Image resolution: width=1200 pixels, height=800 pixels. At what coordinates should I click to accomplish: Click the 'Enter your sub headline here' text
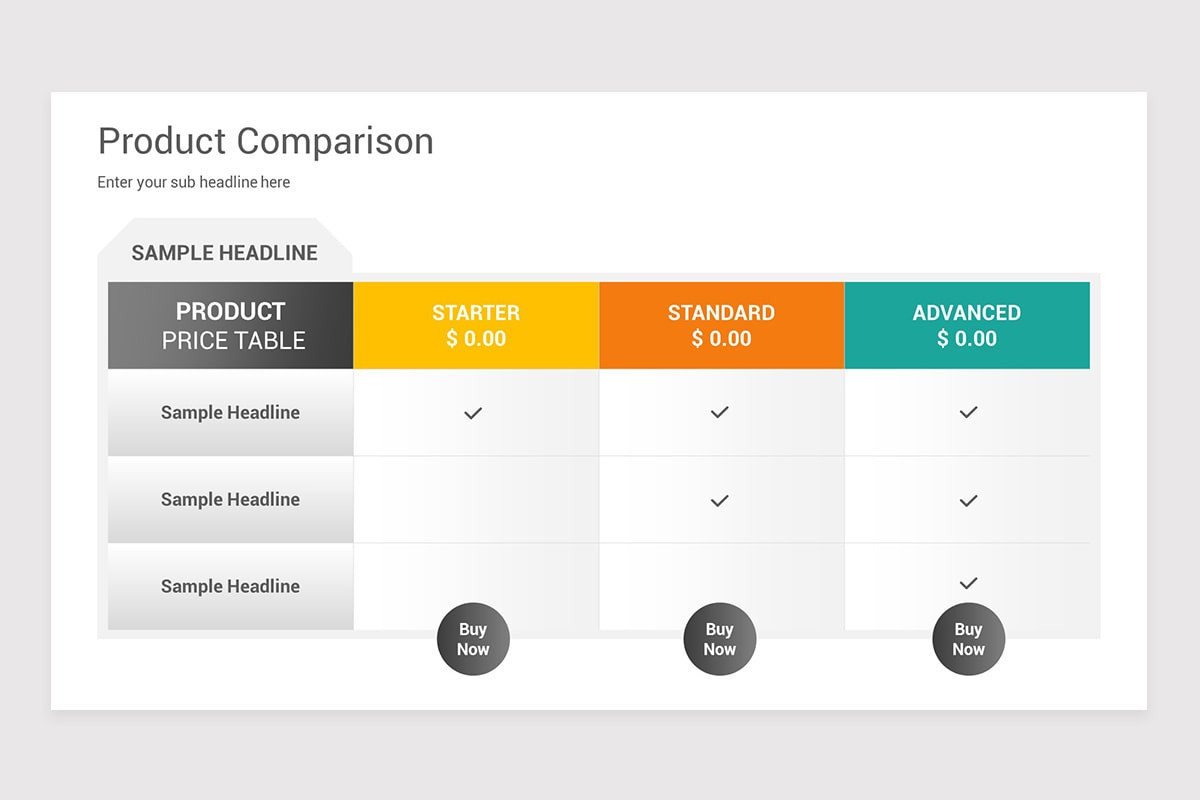click(194, 182)
